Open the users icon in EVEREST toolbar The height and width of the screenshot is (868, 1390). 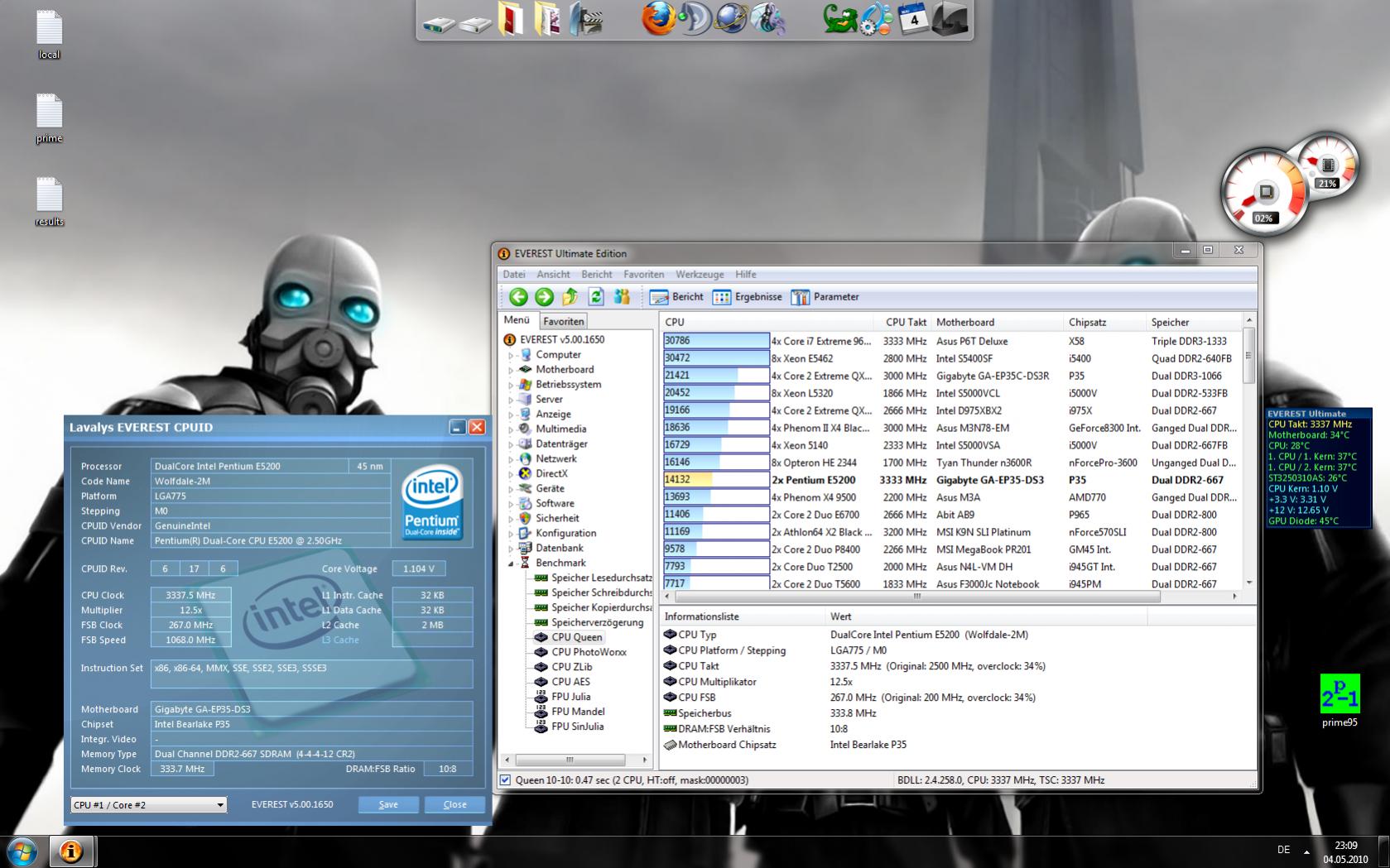pyautogui.click(x=622, y=297)
